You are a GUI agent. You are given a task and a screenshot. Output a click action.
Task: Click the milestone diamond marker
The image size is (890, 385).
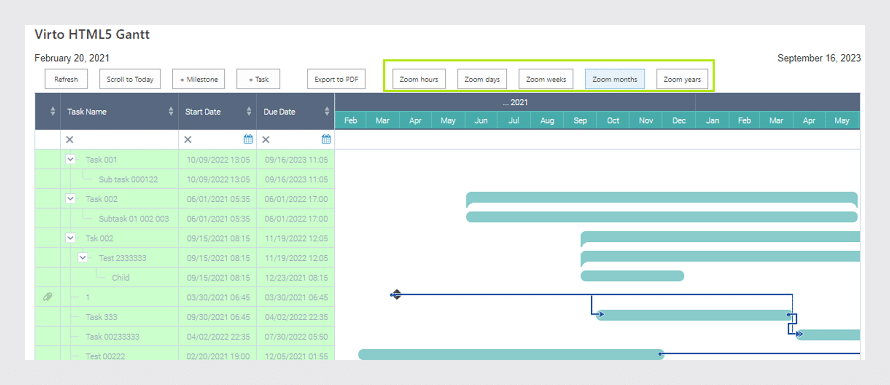pyautogui.click(x=396, y=295)
